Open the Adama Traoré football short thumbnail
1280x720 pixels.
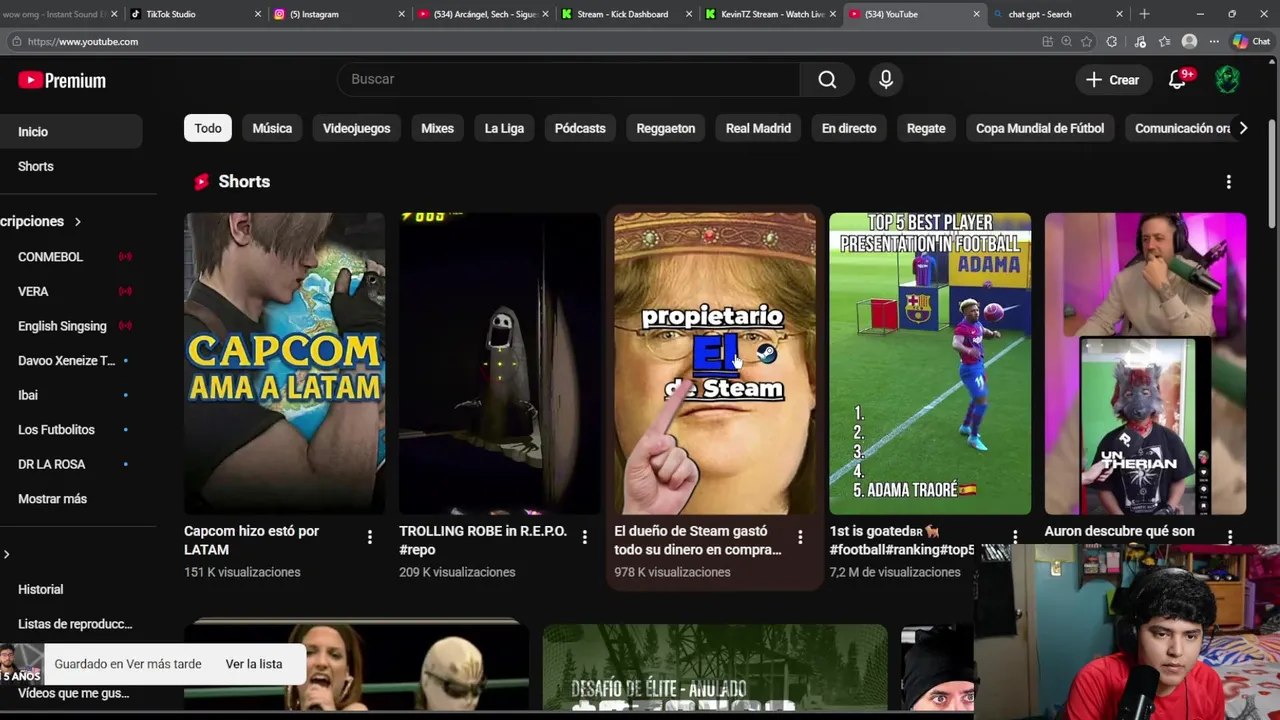click(930, 364)
